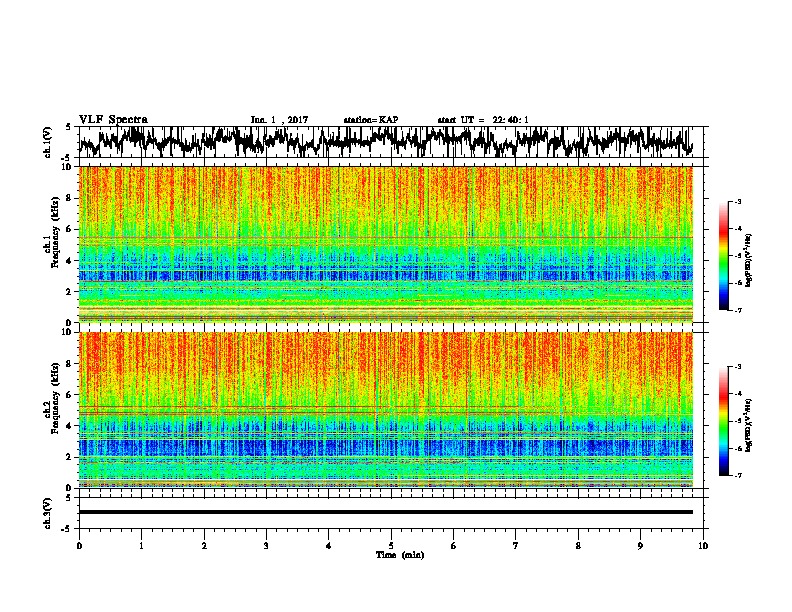Click the "start UT = 22:40:1" text
The image size is (792, 612).
(x=483, y=120)
